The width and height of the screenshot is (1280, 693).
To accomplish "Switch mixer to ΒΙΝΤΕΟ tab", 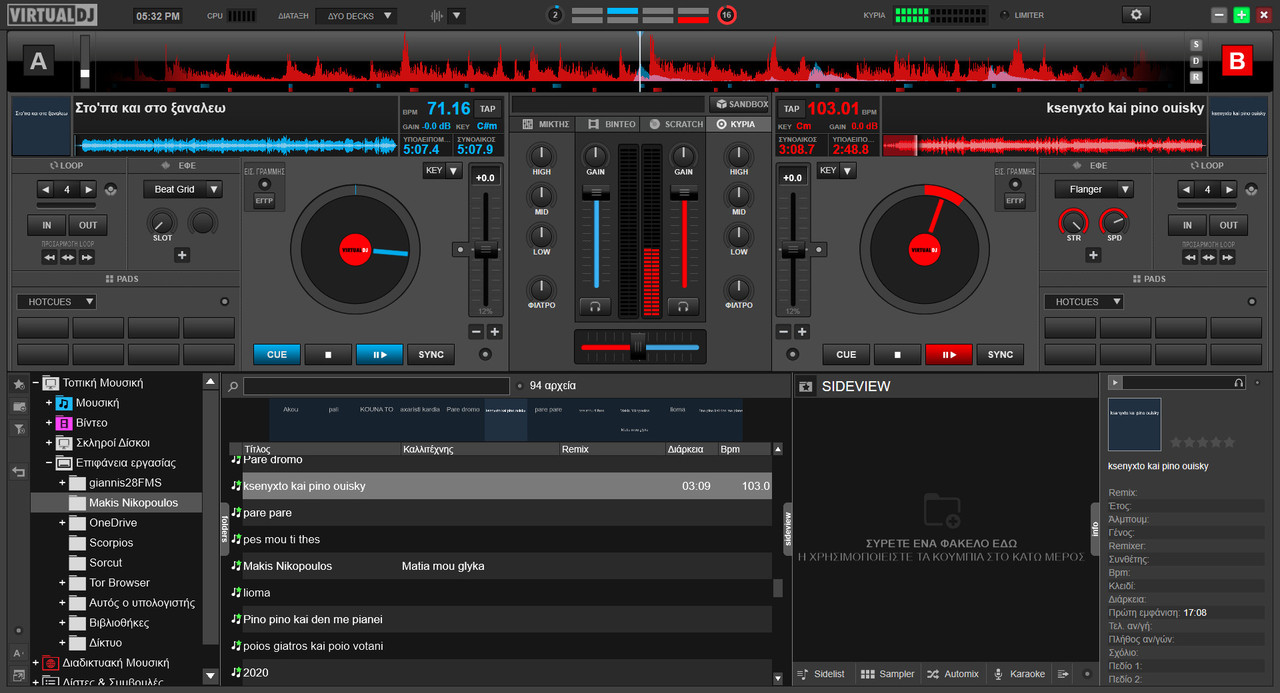I will pos(607,124).
